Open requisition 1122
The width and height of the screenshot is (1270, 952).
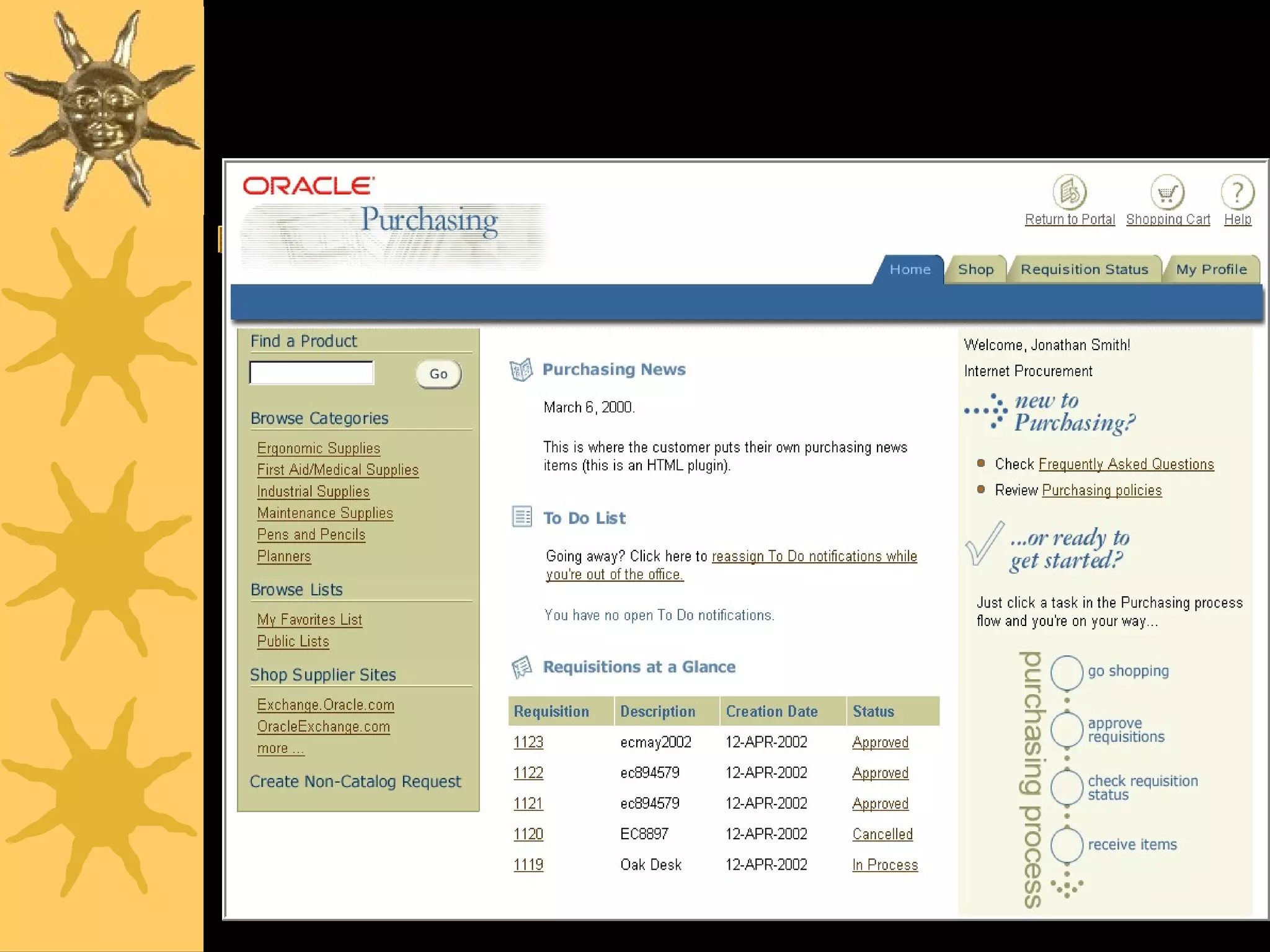(528, 773)
